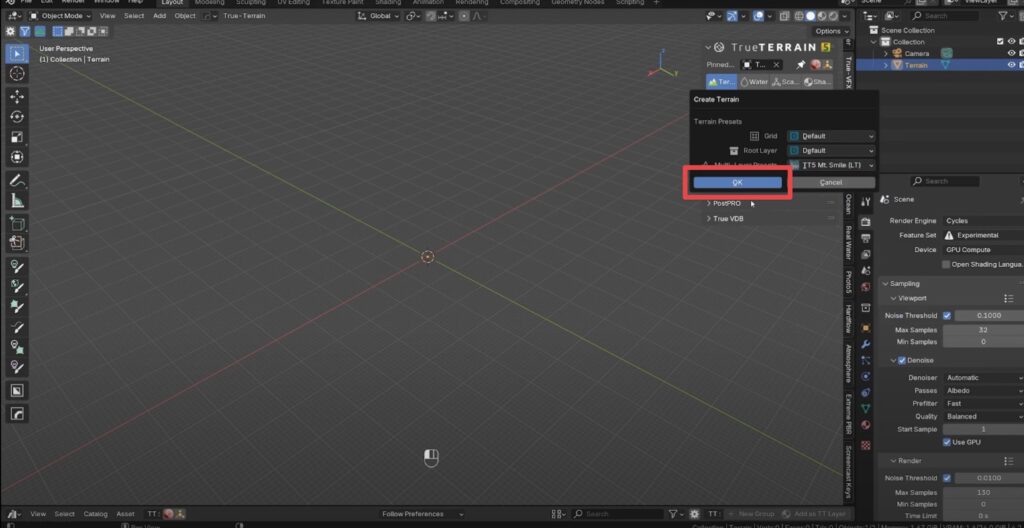The image size is (1024, 528).
Task: Open the Modifiers wrench properties tab
Action: click(x=865, y=344)
